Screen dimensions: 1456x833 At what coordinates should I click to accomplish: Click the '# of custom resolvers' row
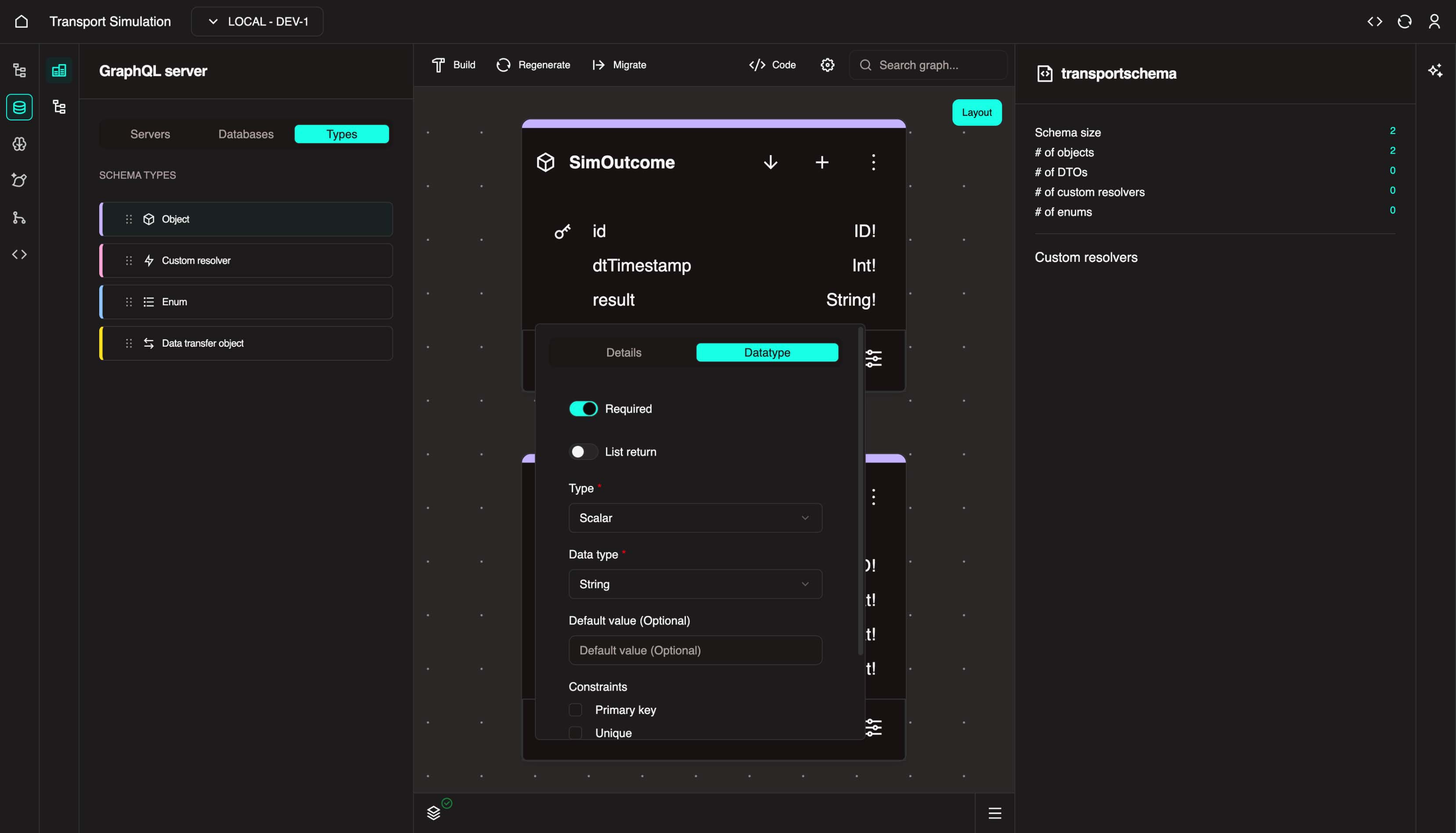coord(1215,192)
